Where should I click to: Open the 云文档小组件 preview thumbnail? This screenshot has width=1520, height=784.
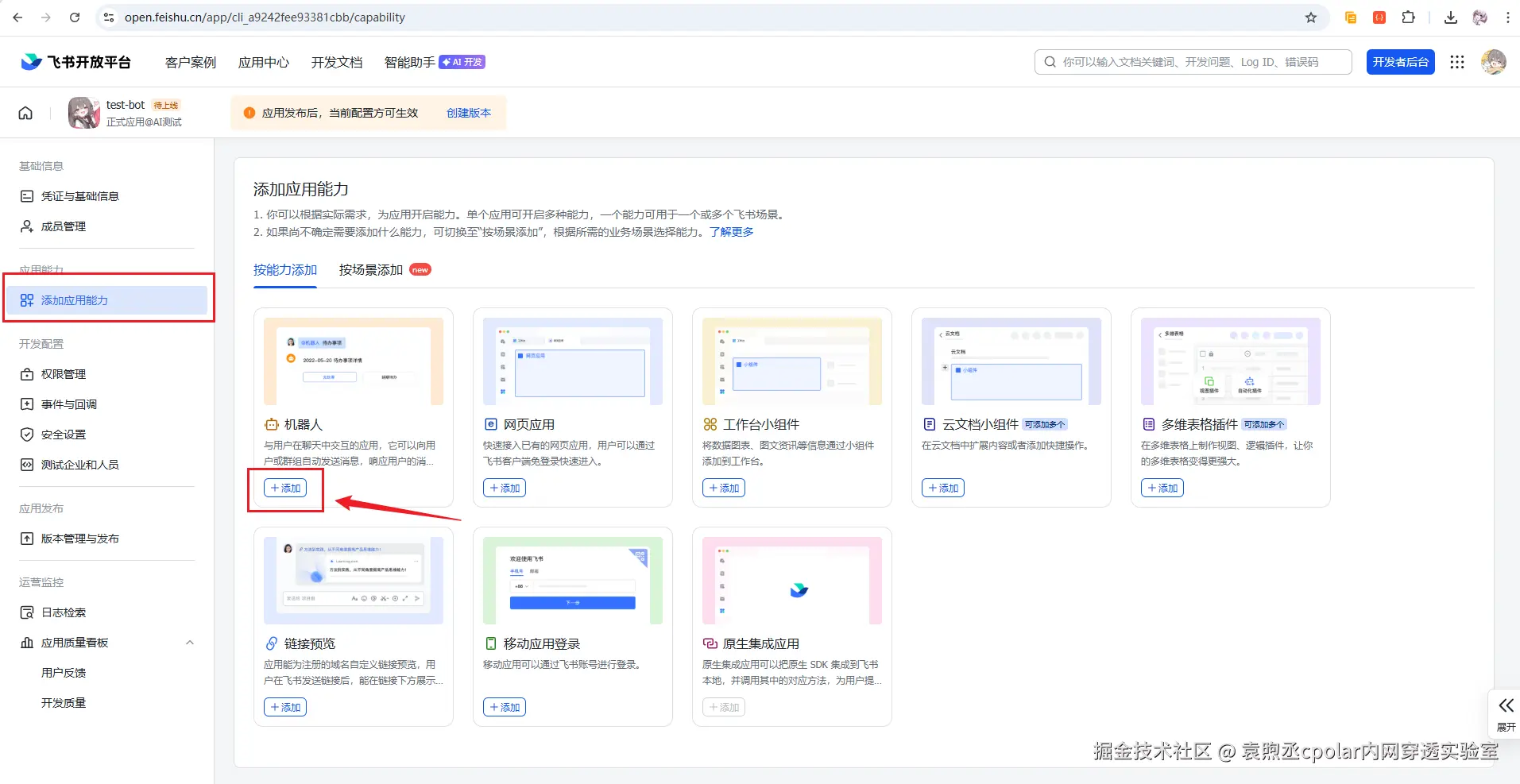pos(1011,361)
